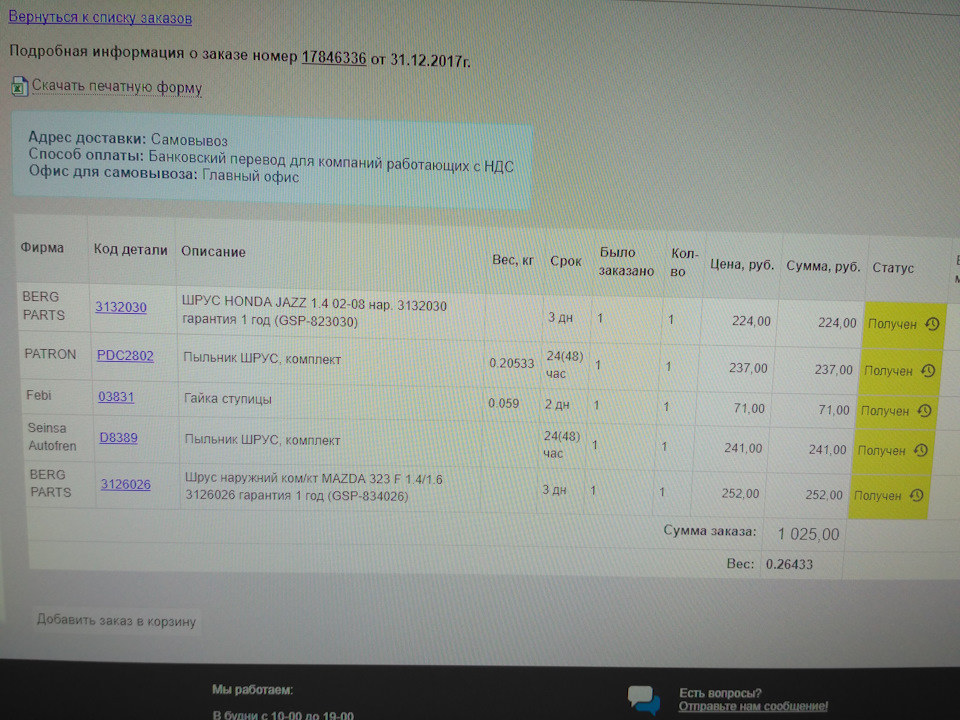This screenshot has height=720, width=960.
Task: Click Офис для самовывоза: Главный офис
Action: [x=164, y=174]
